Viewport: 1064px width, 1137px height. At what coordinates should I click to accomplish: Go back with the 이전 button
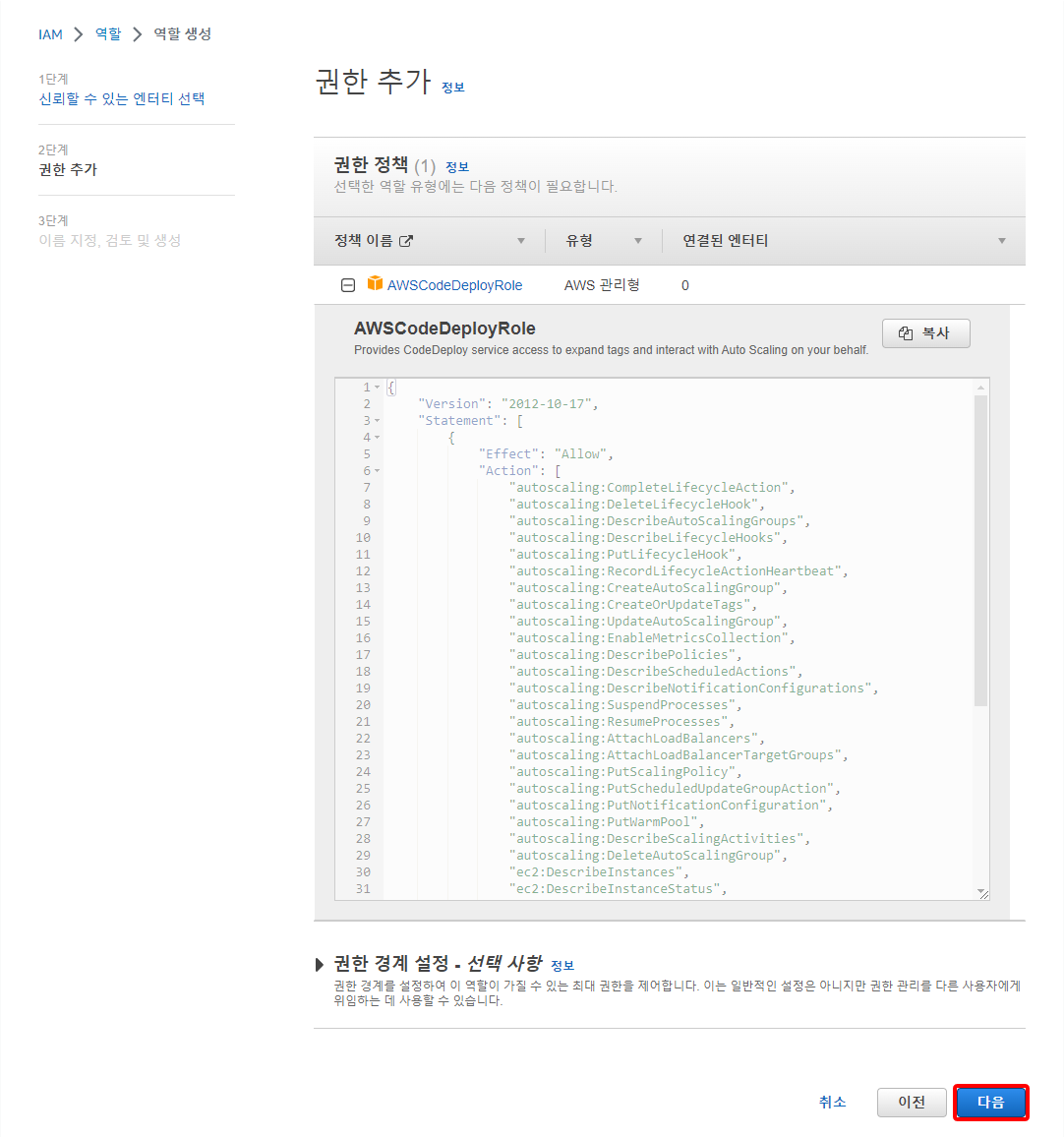(912, 1103)
